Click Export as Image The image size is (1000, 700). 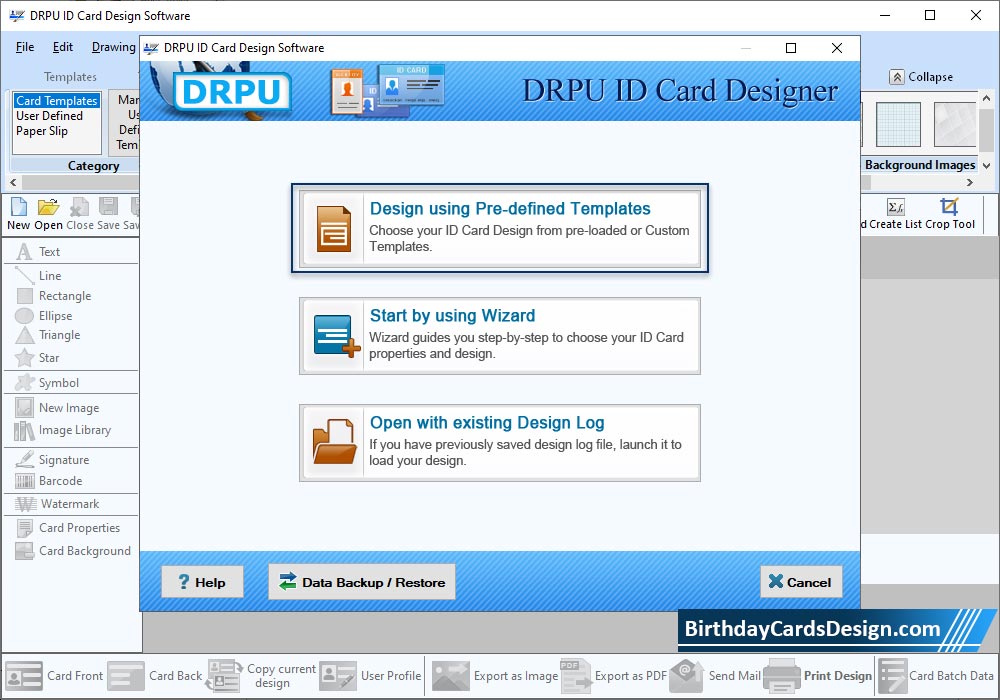point(495,676)
